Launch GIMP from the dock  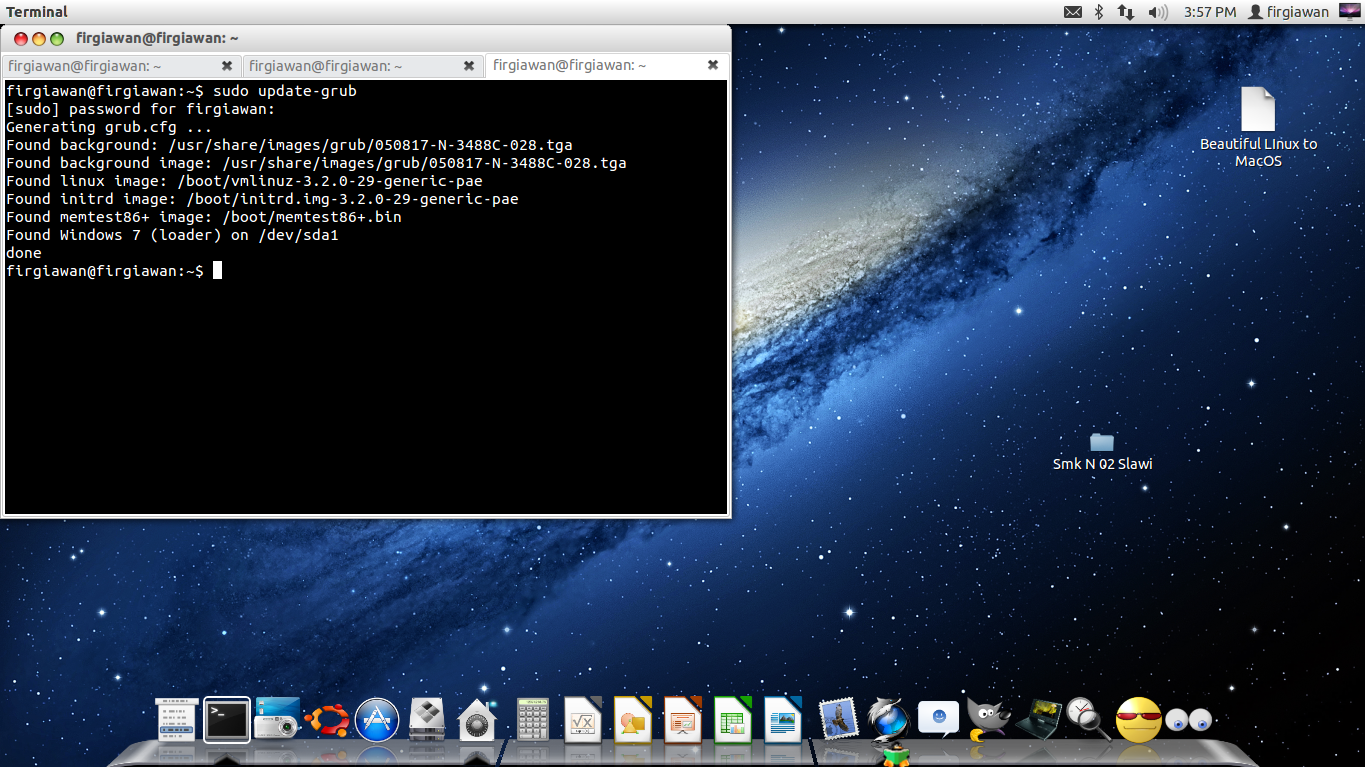pos(987,720)
